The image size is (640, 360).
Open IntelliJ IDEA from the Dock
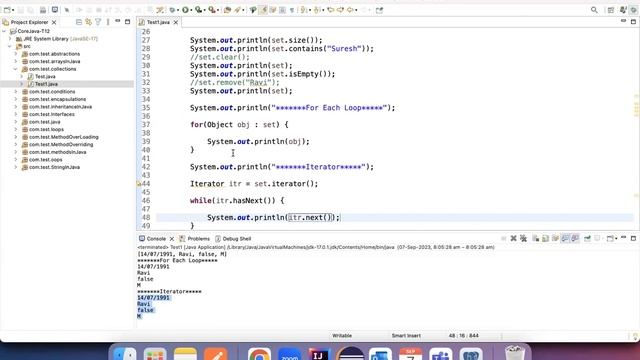tap(320, 354)
